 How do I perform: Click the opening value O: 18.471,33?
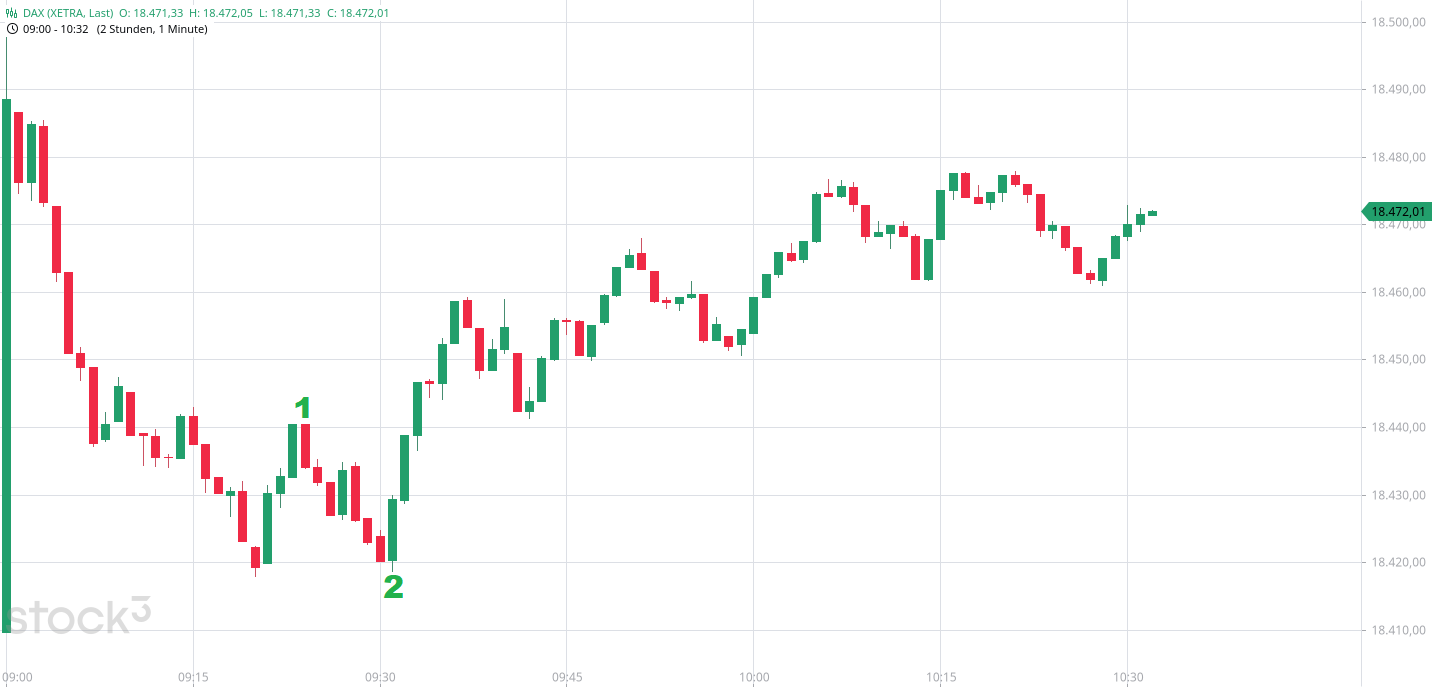(x=152, y=13)
